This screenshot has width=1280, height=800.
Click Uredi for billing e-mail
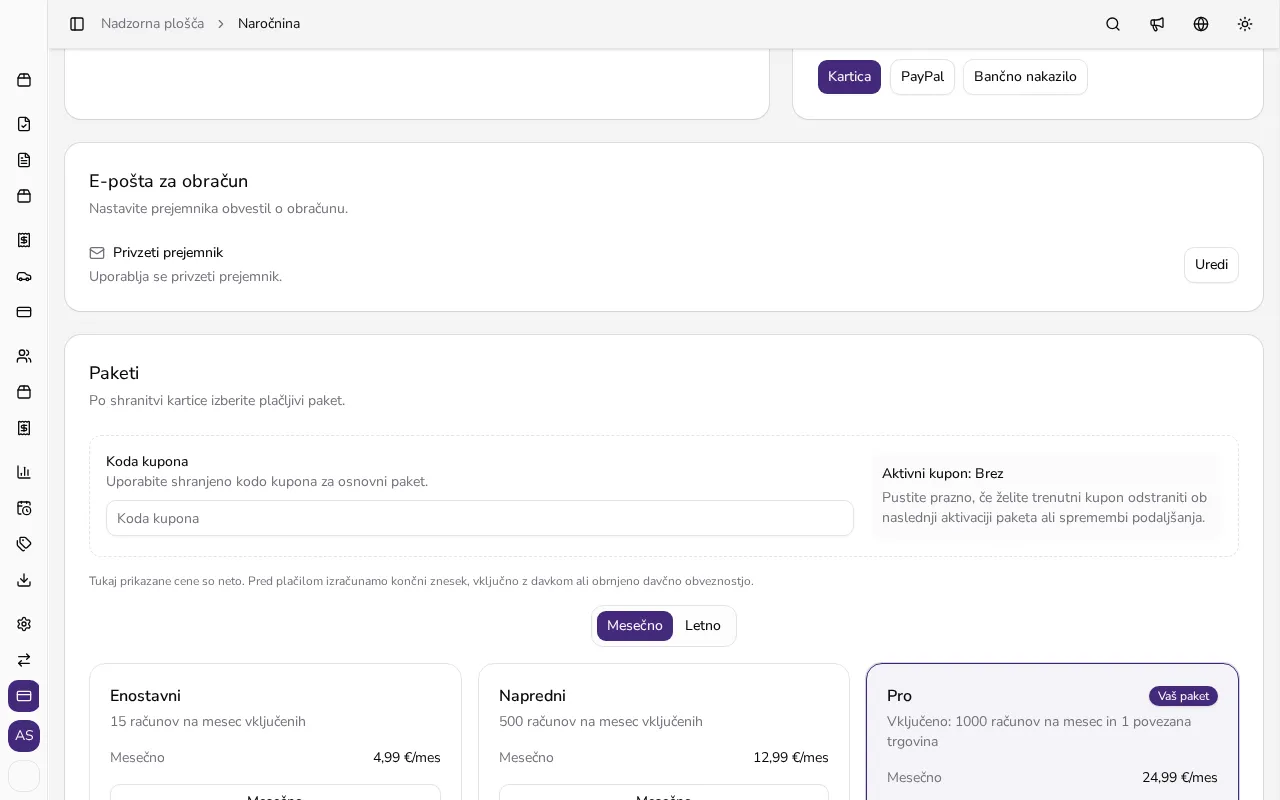point(1211,265)
